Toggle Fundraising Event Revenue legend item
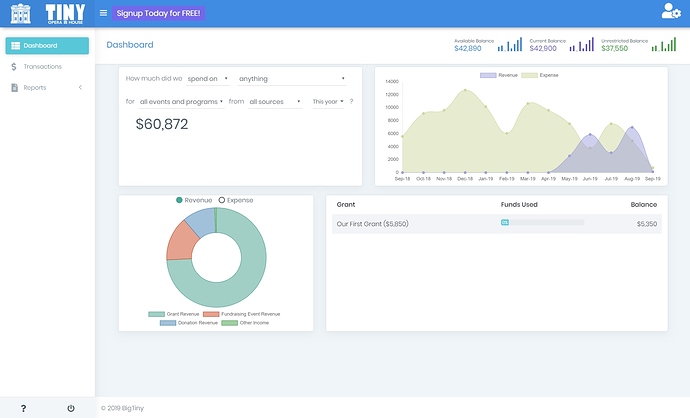 coord(242,314)
